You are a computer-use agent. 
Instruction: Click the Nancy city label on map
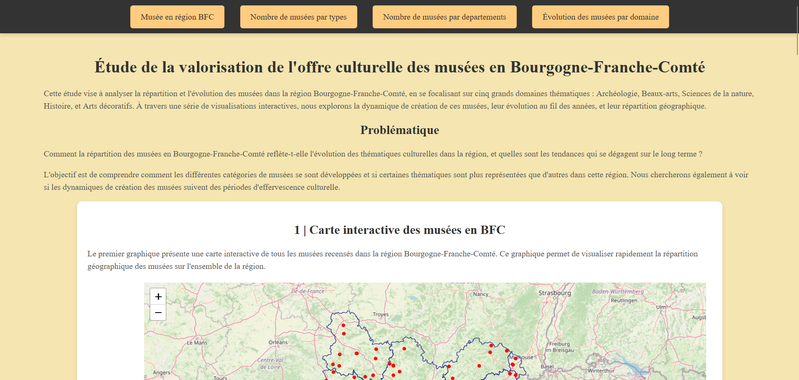[x=481, y=294]
